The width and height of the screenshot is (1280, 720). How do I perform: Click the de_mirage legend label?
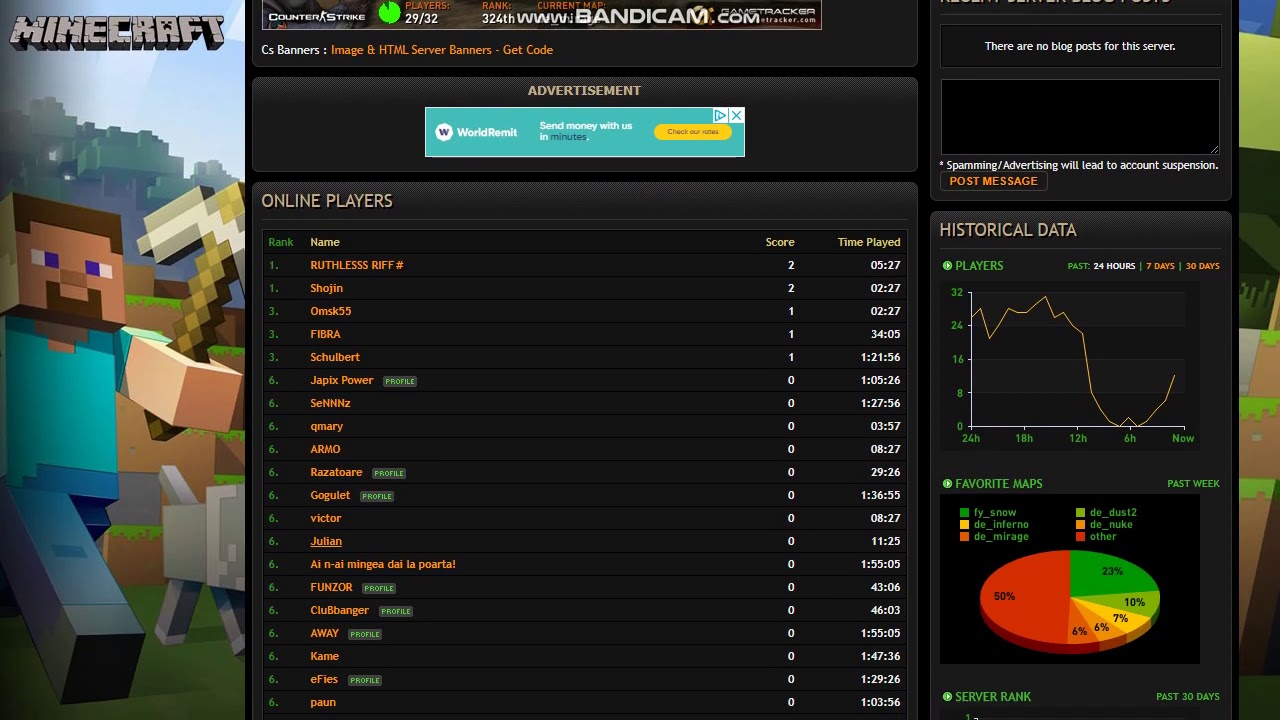point(1001,537)
